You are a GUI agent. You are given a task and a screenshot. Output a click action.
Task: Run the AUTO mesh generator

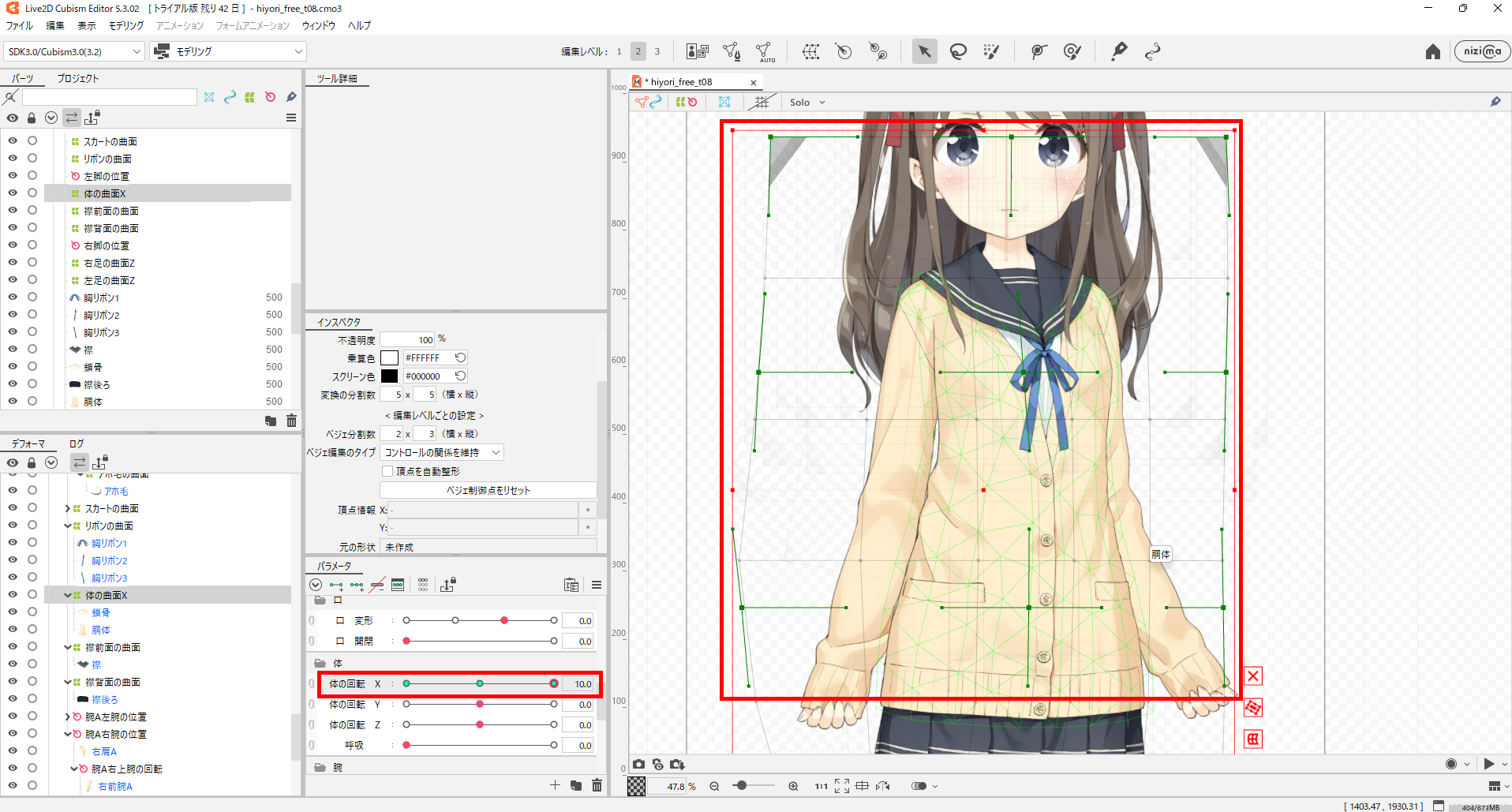(x=765, y=52)
